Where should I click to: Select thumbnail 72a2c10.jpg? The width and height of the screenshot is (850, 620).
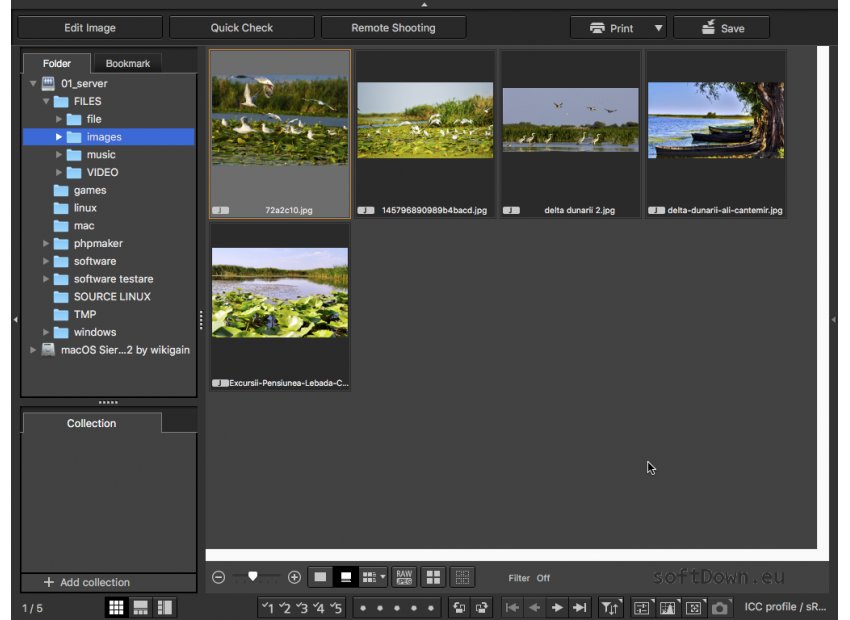[280, 134]
